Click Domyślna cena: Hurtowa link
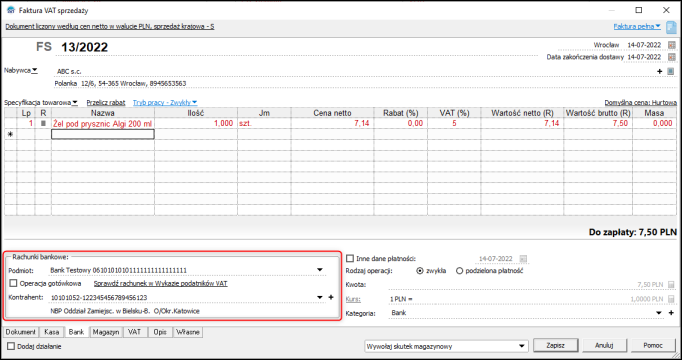Screen dimensions: 682x360 [640, 103]
